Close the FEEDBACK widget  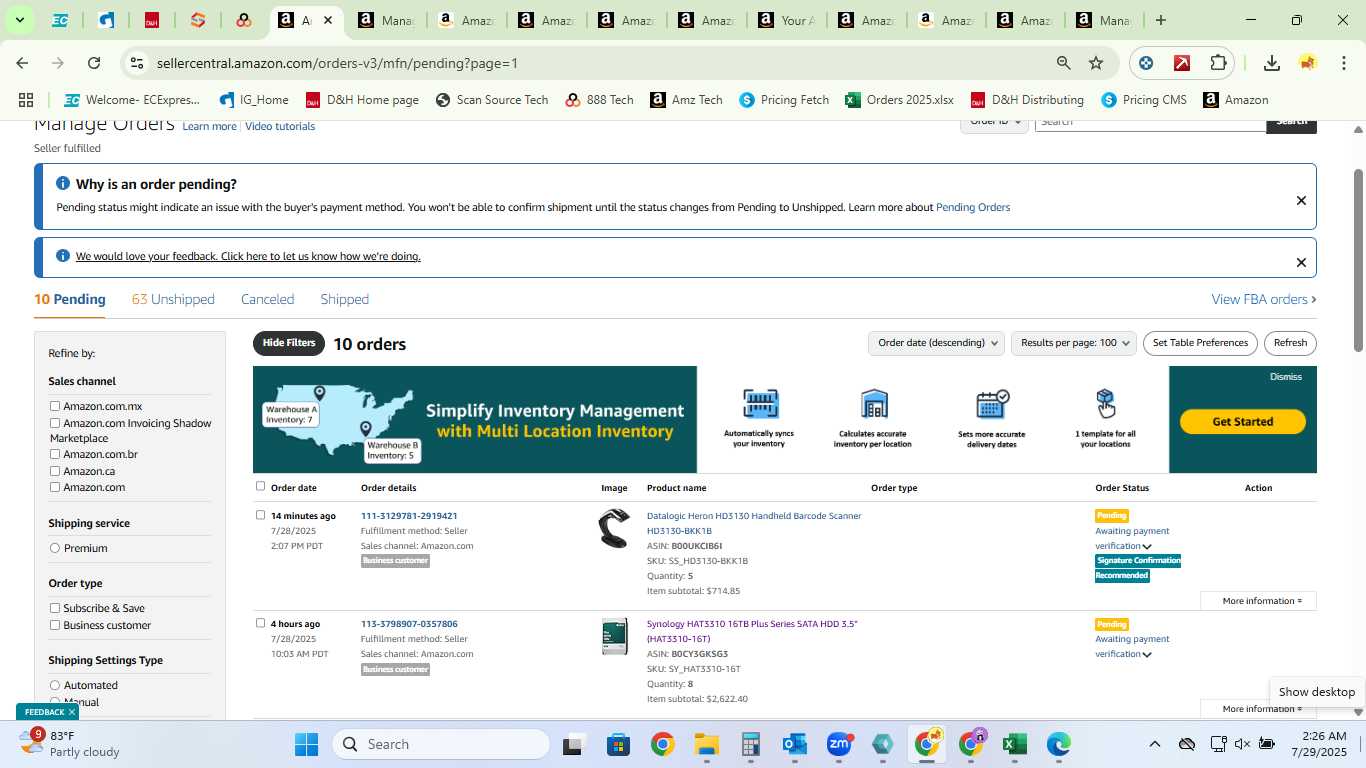72,712
